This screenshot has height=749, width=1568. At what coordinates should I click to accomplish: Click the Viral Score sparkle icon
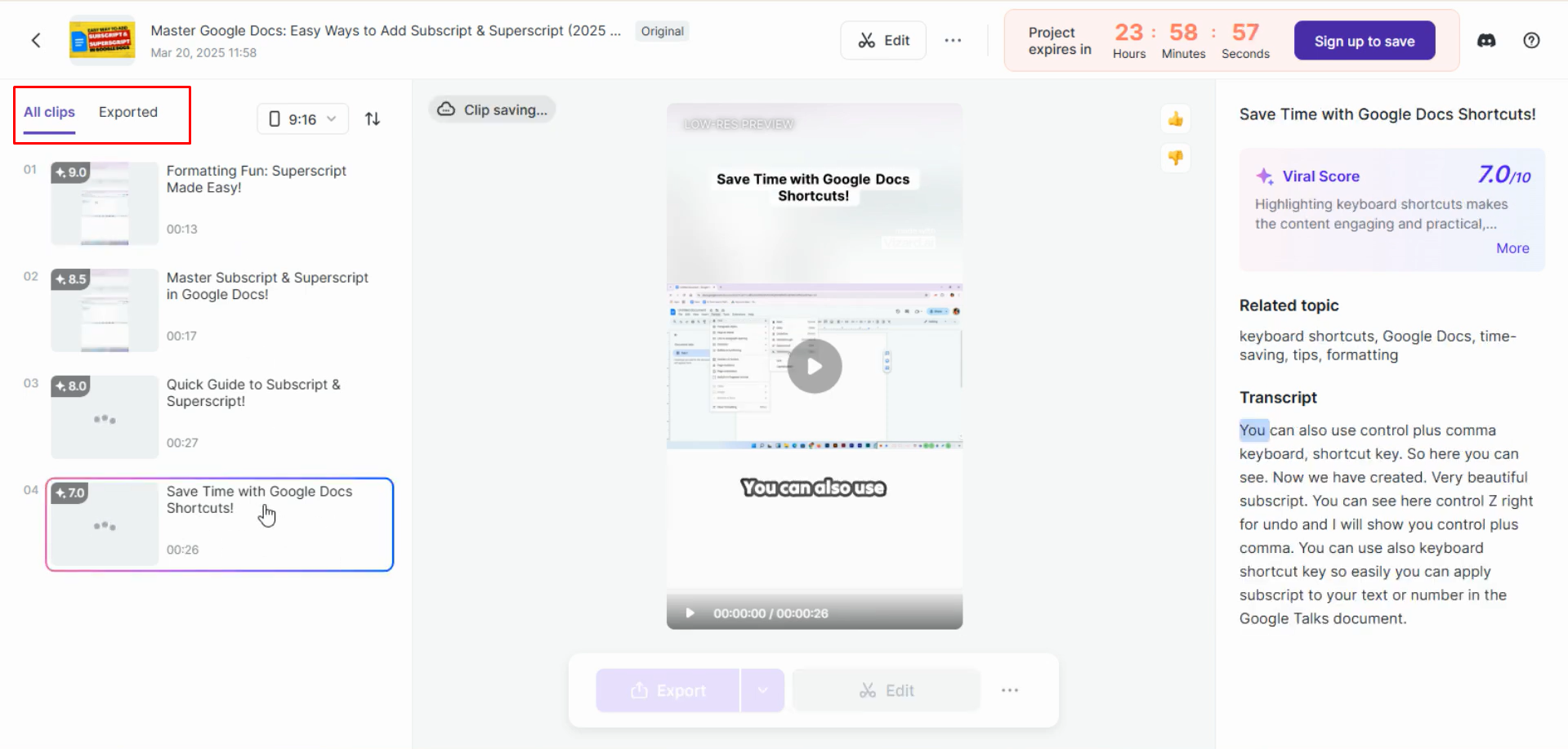[x=1264, y=176]
